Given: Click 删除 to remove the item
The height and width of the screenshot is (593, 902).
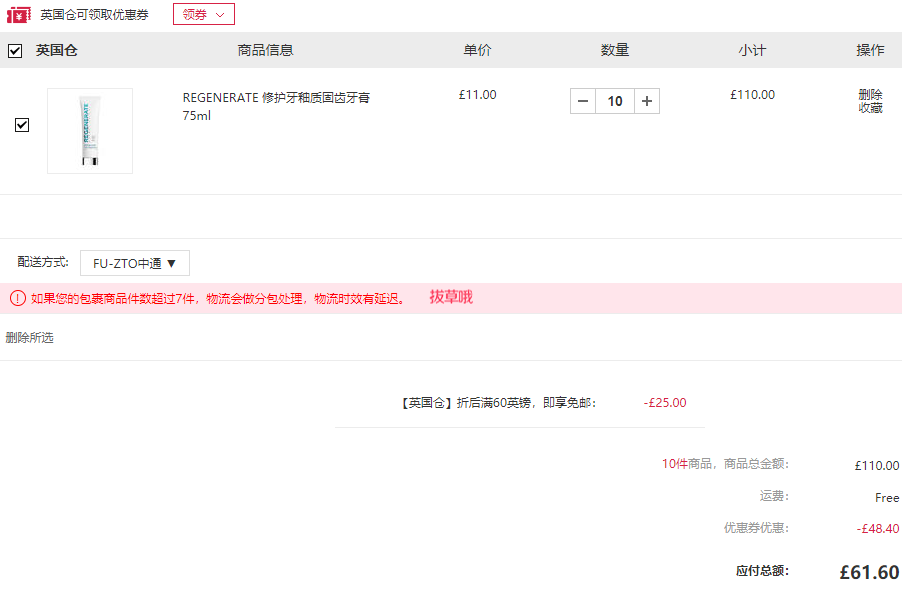Looking at the screenshot, I should click(870, 94).
